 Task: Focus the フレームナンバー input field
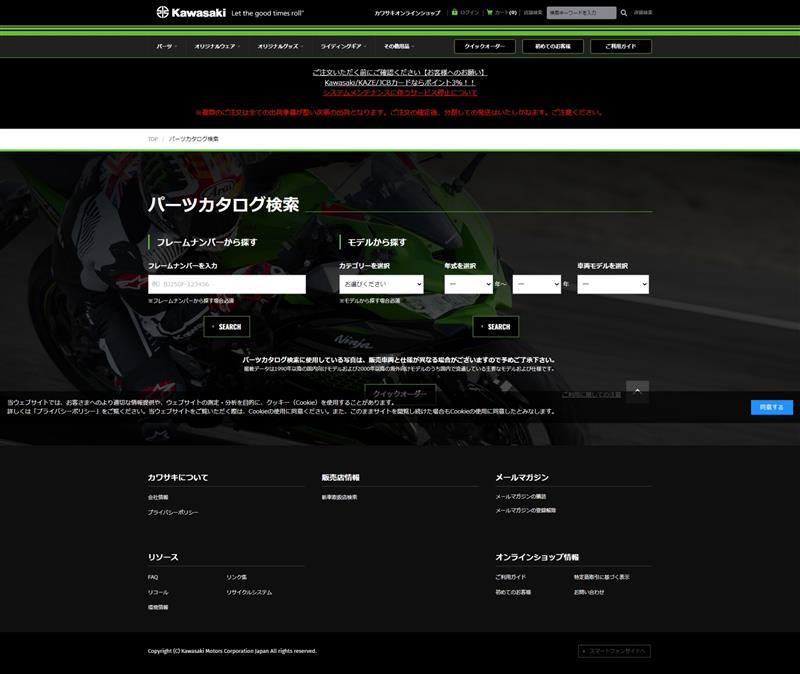click(x=227, y=284)
